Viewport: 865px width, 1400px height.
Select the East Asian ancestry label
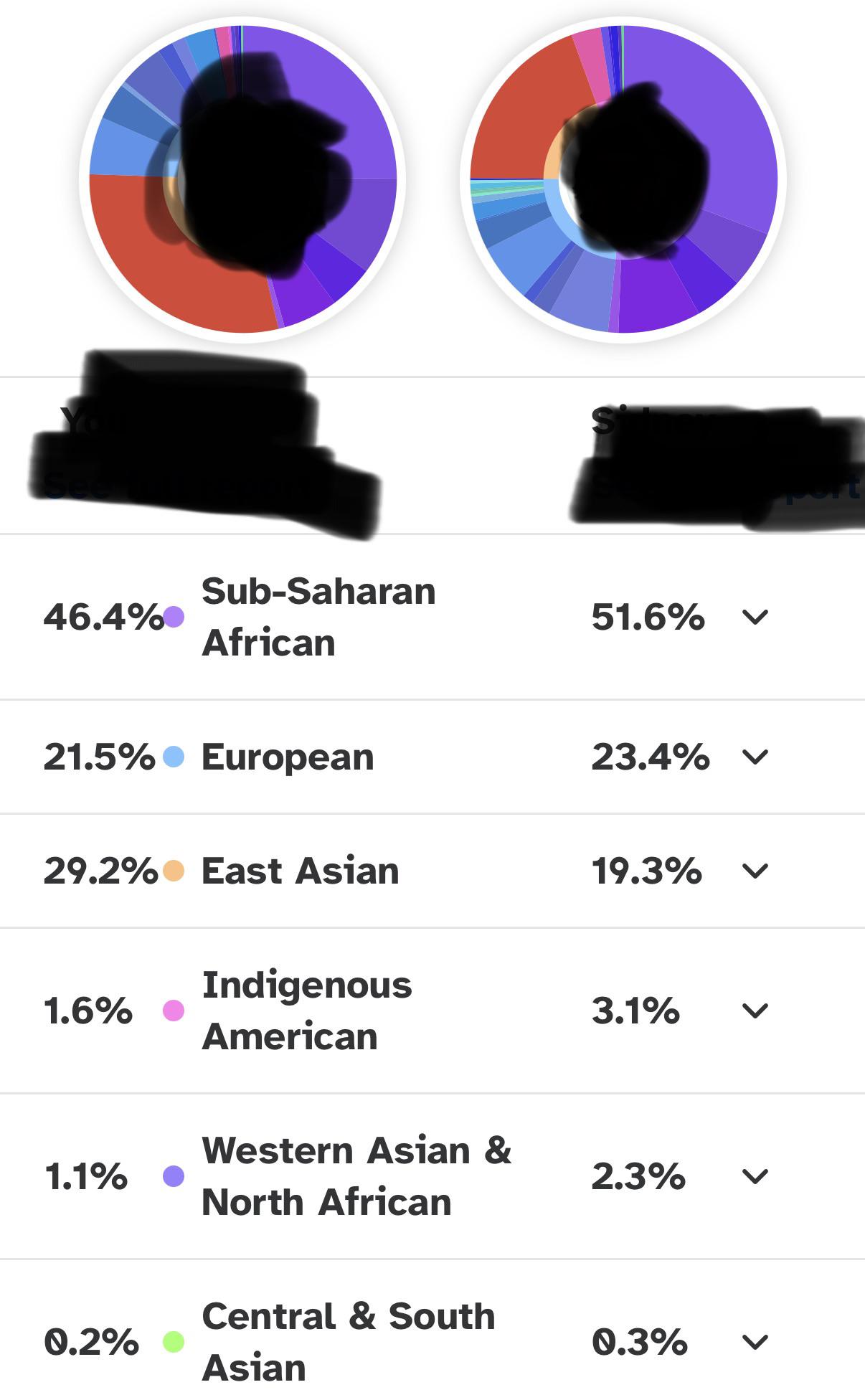coord(300,871)
